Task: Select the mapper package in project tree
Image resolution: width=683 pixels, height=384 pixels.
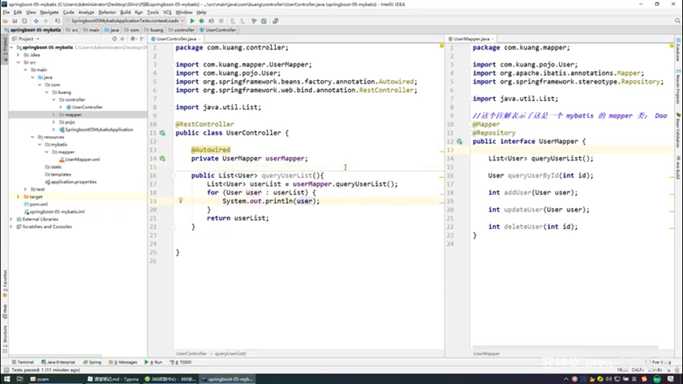Action: pos(70,115)
